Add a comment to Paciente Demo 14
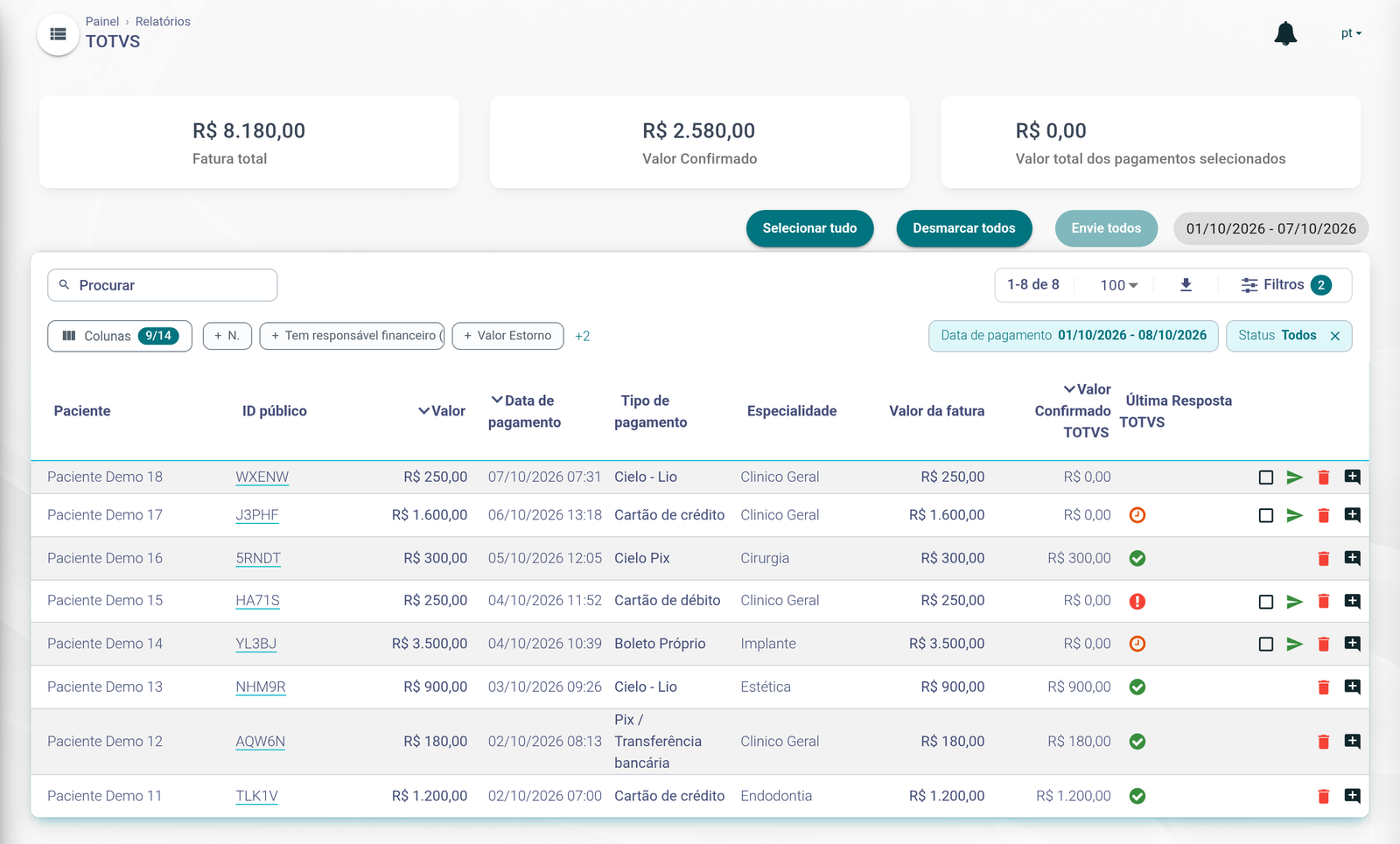 1353,644
